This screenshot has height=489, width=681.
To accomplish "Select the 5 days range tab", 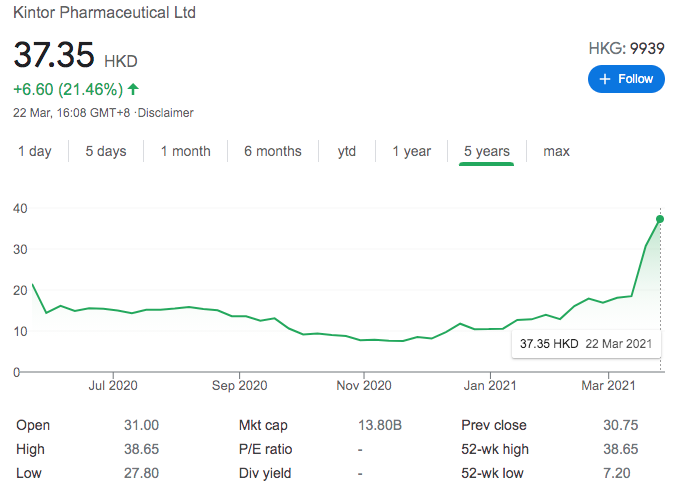I will pos(105,151).
